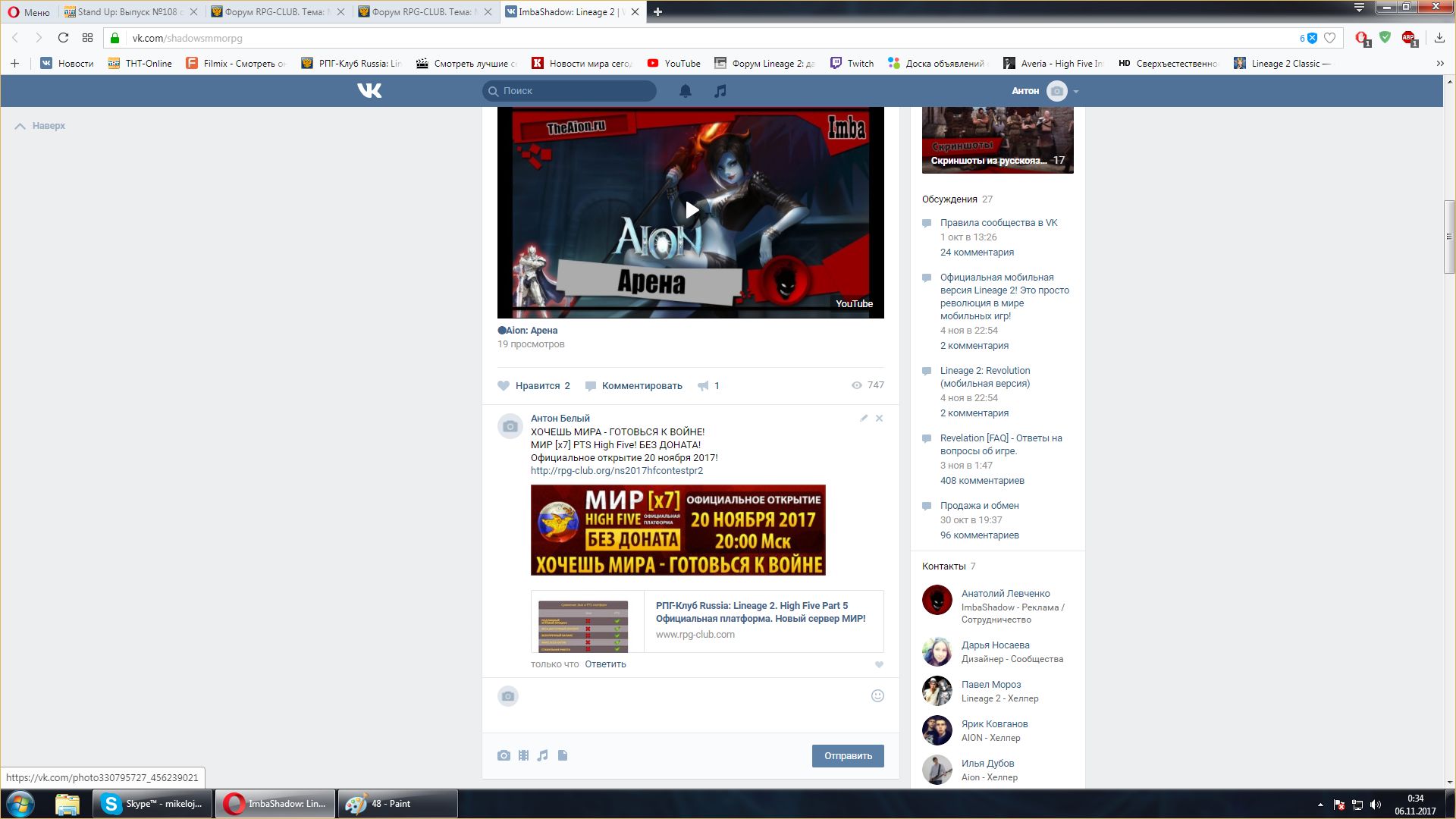Screen dimensions: 1456x819
Task: Attach document file icon
Action: point(563,755)
